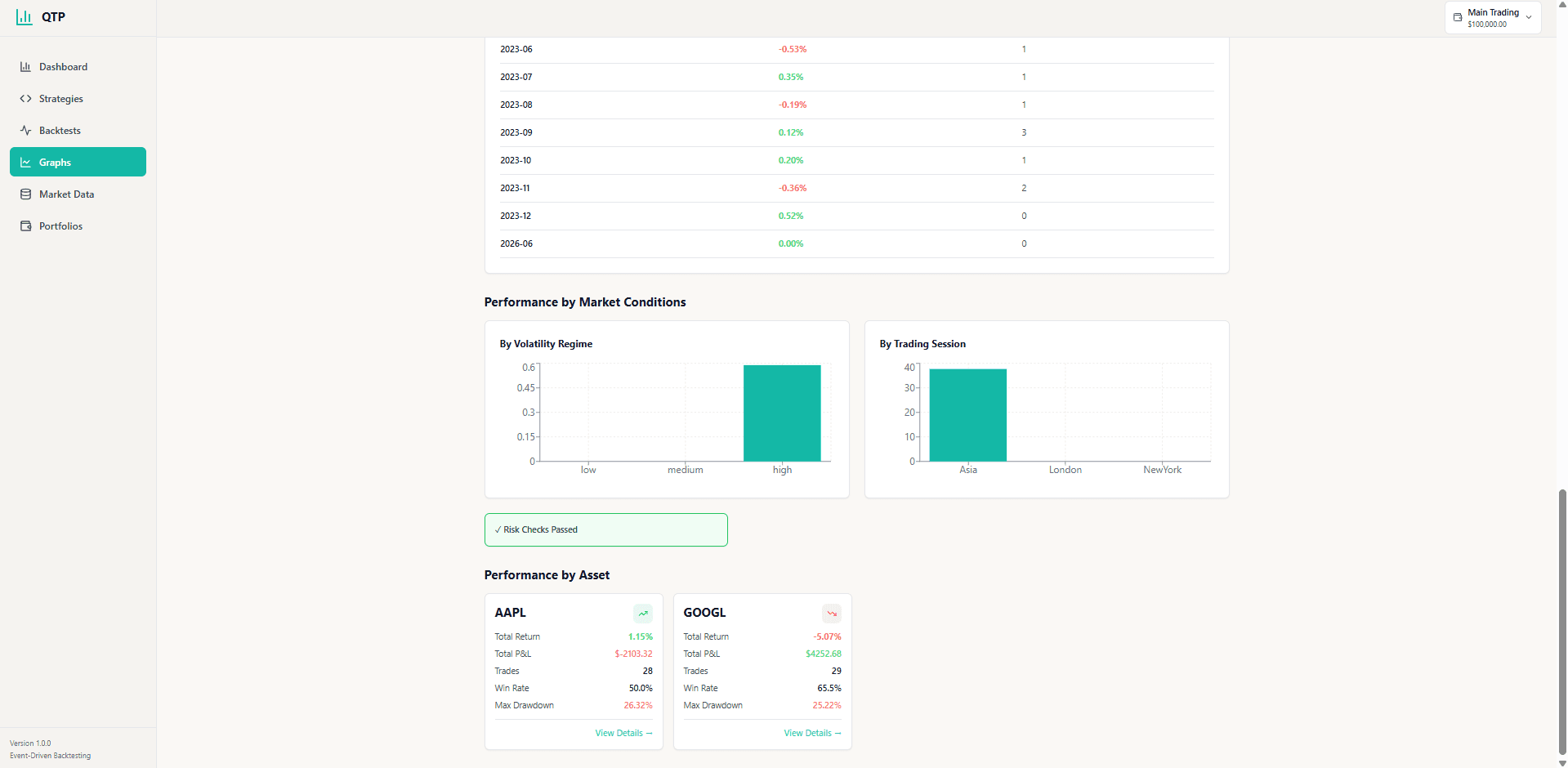Click the 0.20% return value
The image size is (1568, 768).
tap(791, 160)
